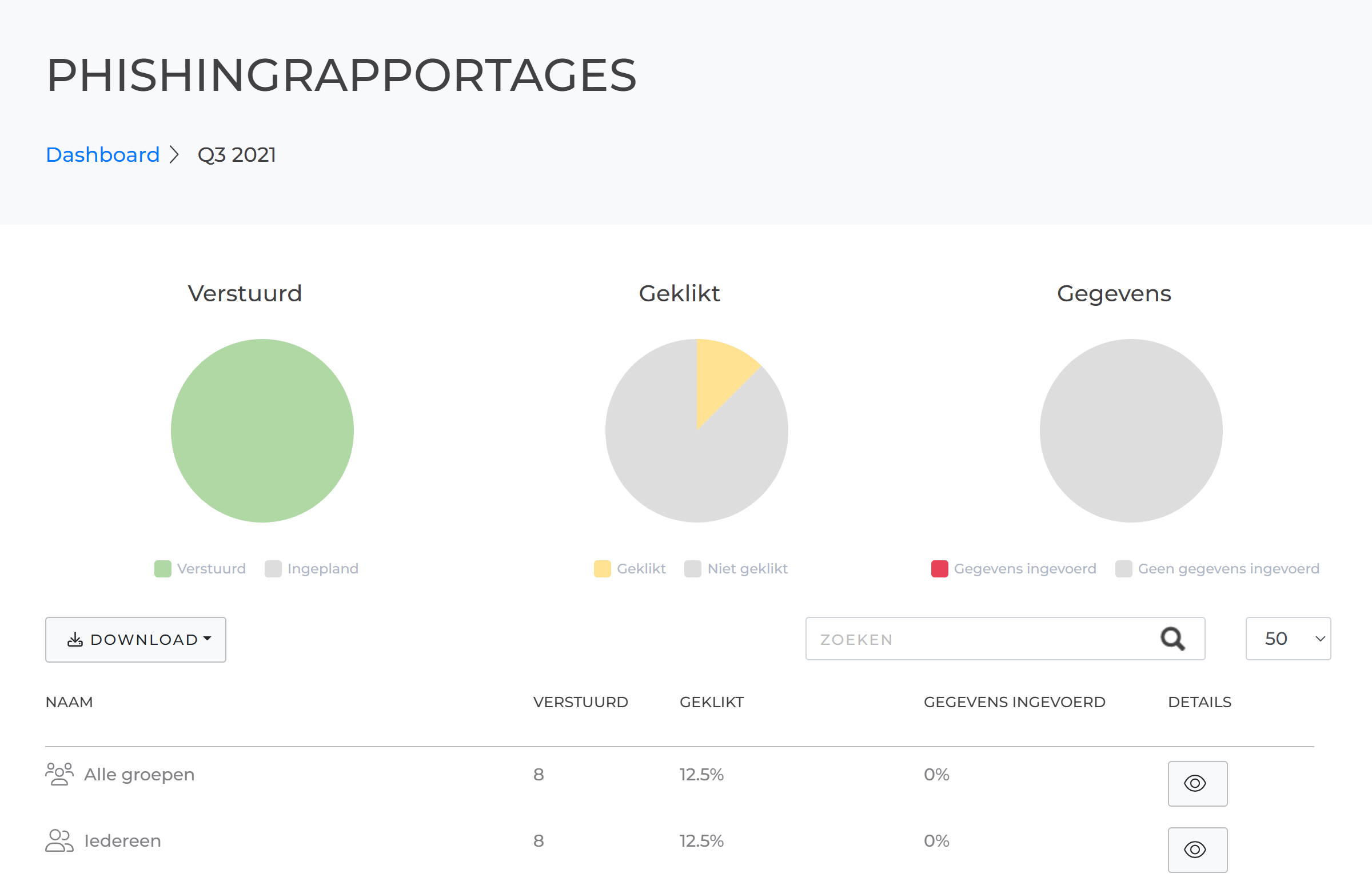Sort by the Naam column header
The image size is (1372, 885).
click(69, 701)
